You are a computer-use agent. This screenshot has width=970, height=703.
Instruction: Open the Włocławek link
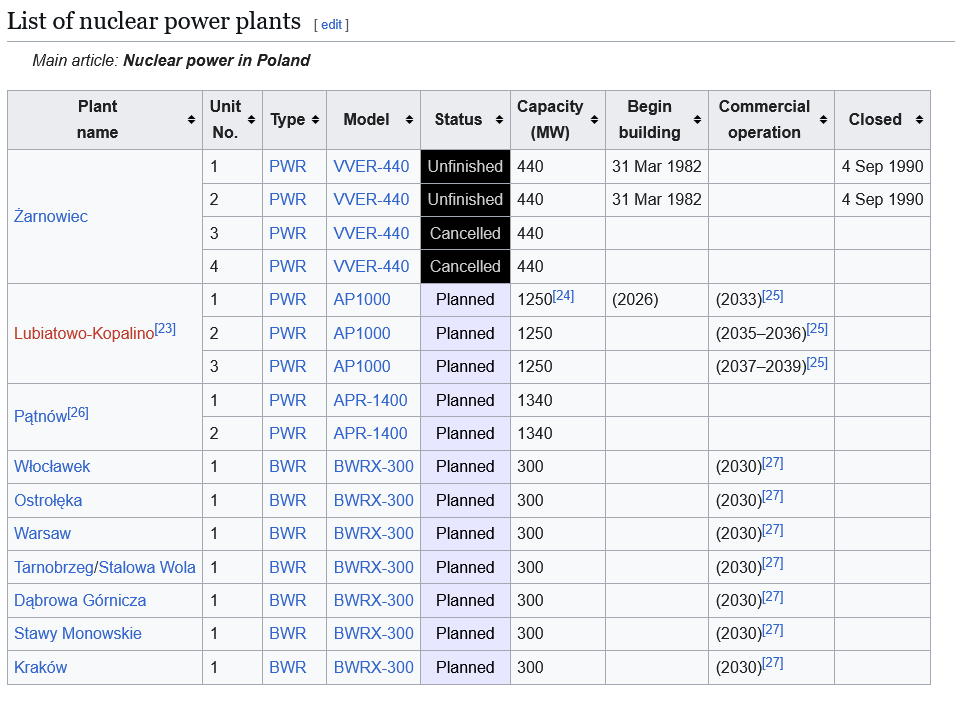click(x=52, y=466)
